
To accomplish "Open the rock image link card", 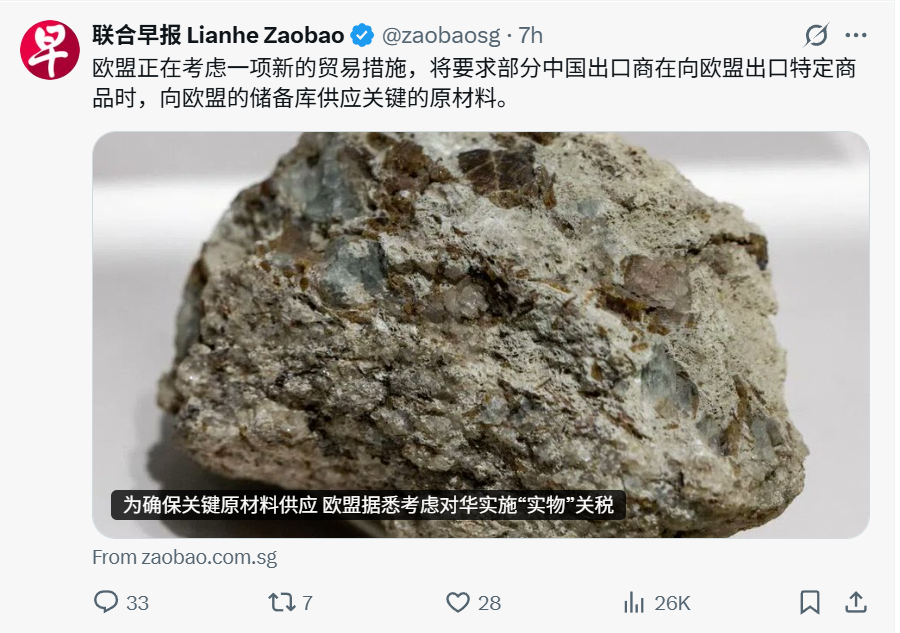I will click(x=481, y=335).
